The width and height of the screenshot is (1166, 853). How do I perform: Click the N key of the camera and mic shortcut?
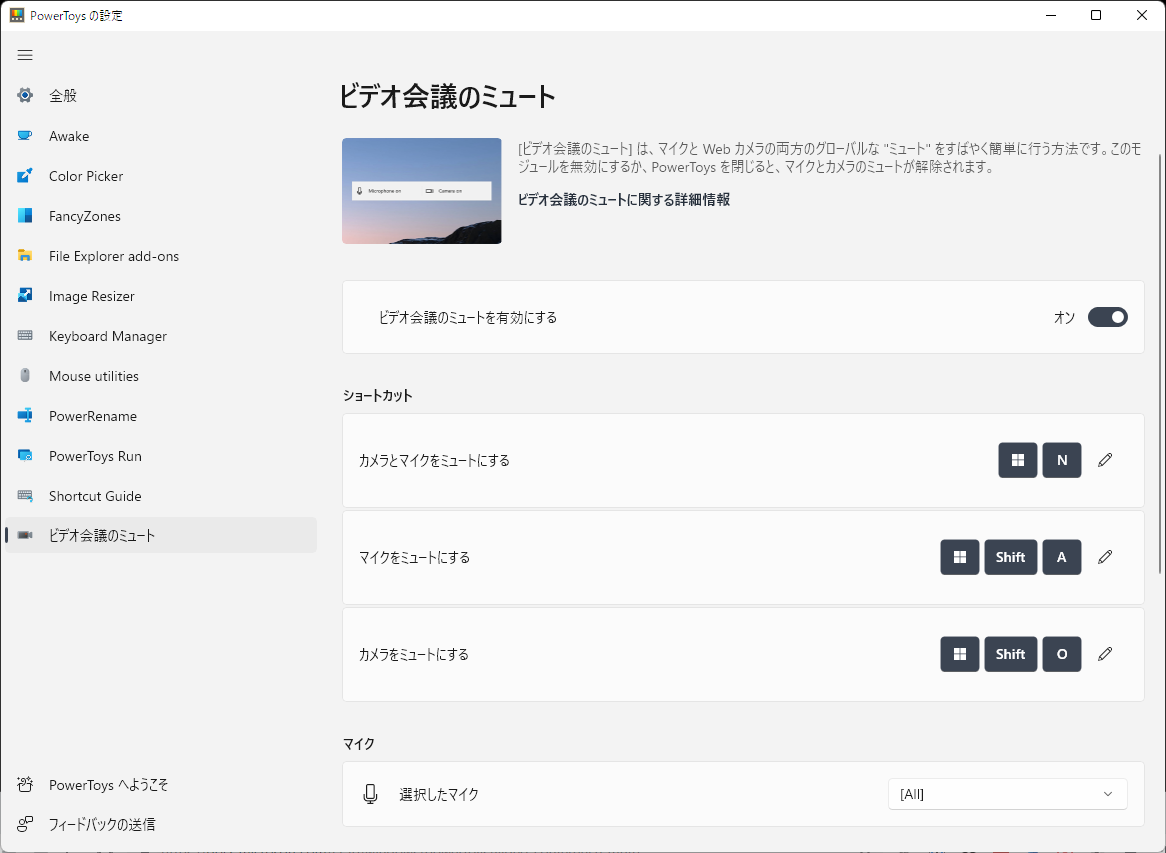click(x=1062, y=460)
